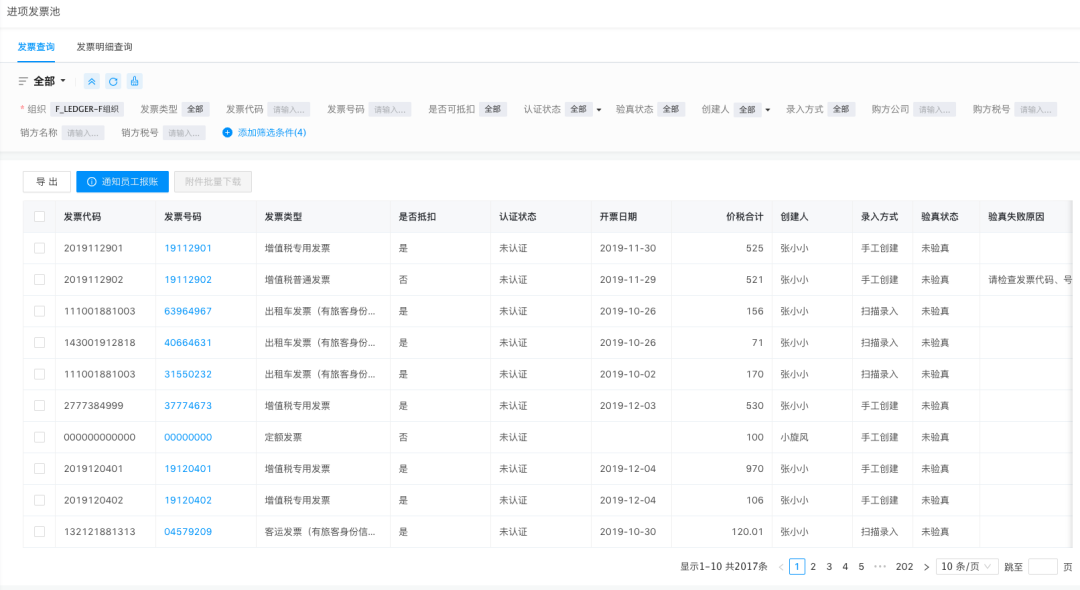Image resolution: width=1080 pixels, height=590 pixels.
Task: Open the 10 条/页 page size dropdown
Action: click(966, 566)
